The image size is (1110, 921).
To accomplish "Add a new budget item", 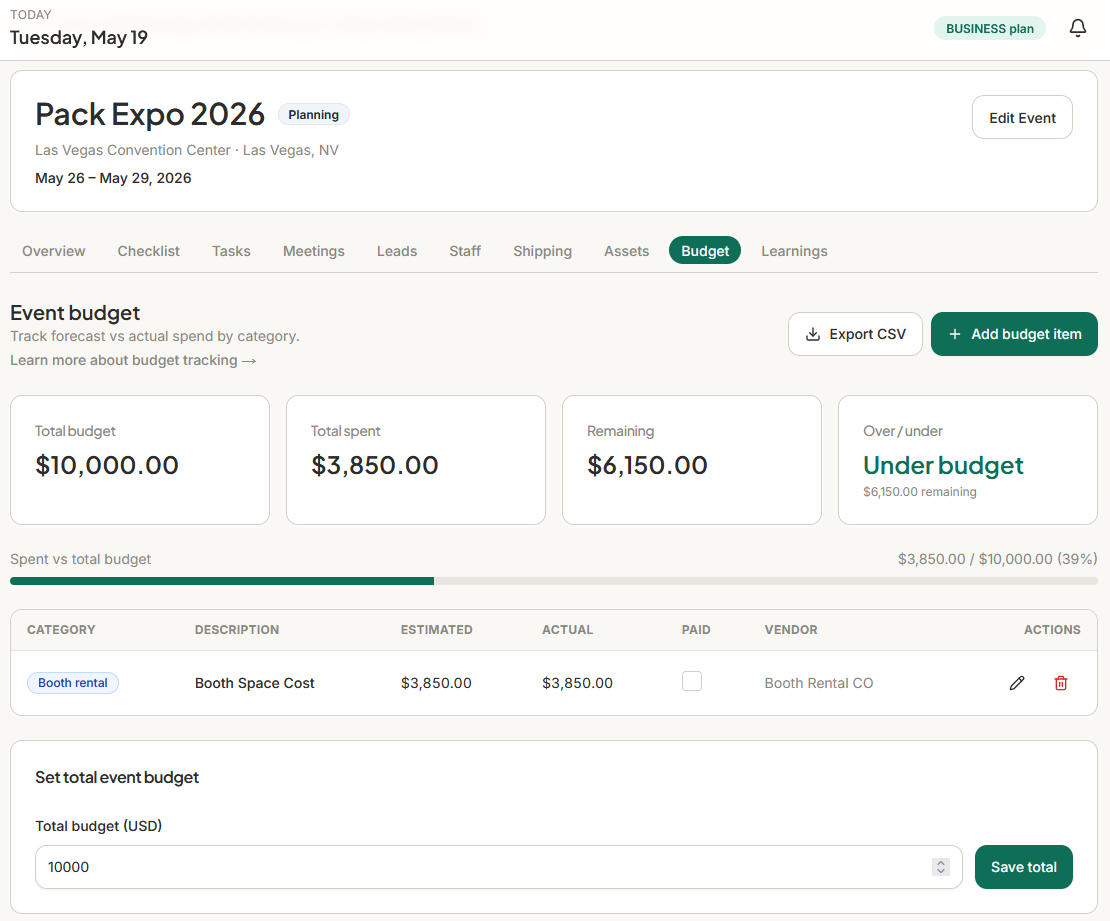I will point(1014,334).
